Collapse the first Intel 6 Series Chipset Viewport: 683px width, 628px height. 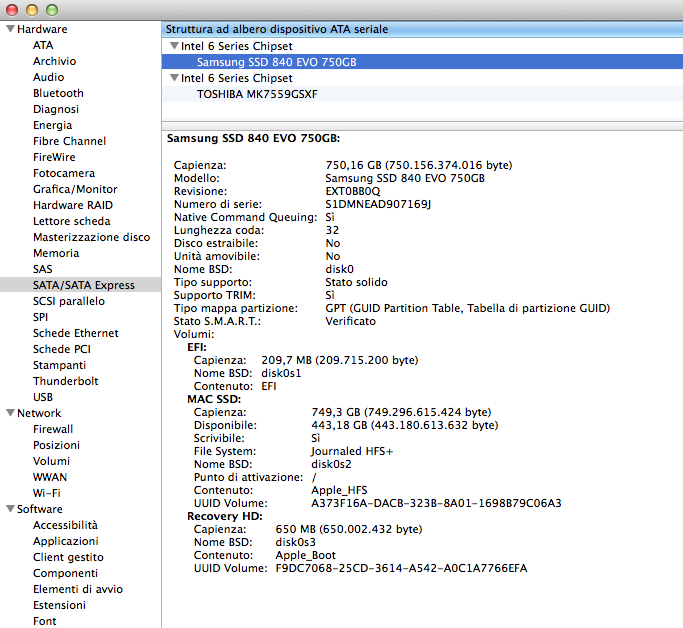tap(174, 46)
